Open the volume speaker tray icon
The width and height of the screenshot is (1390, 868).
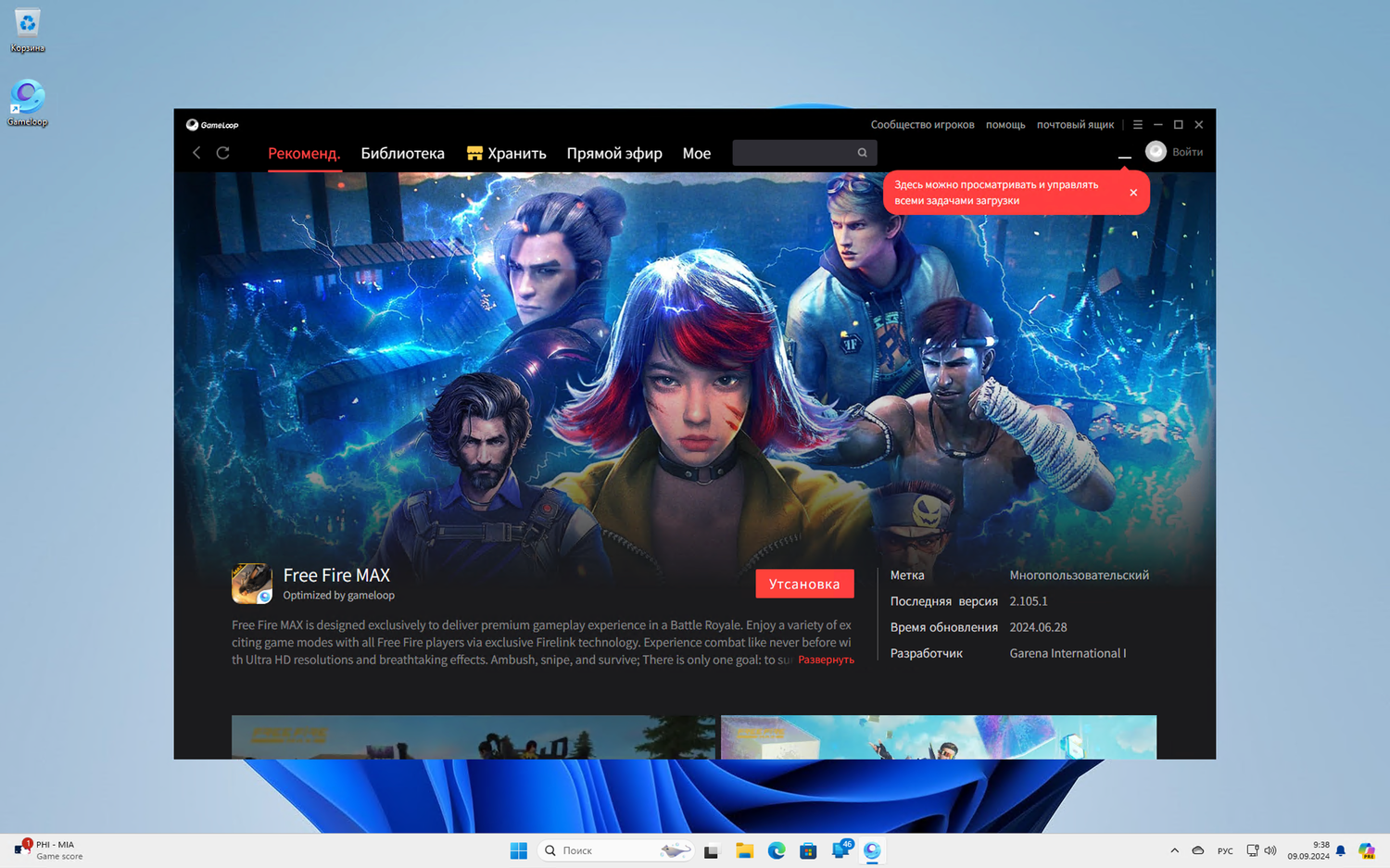coord(1270,850)
